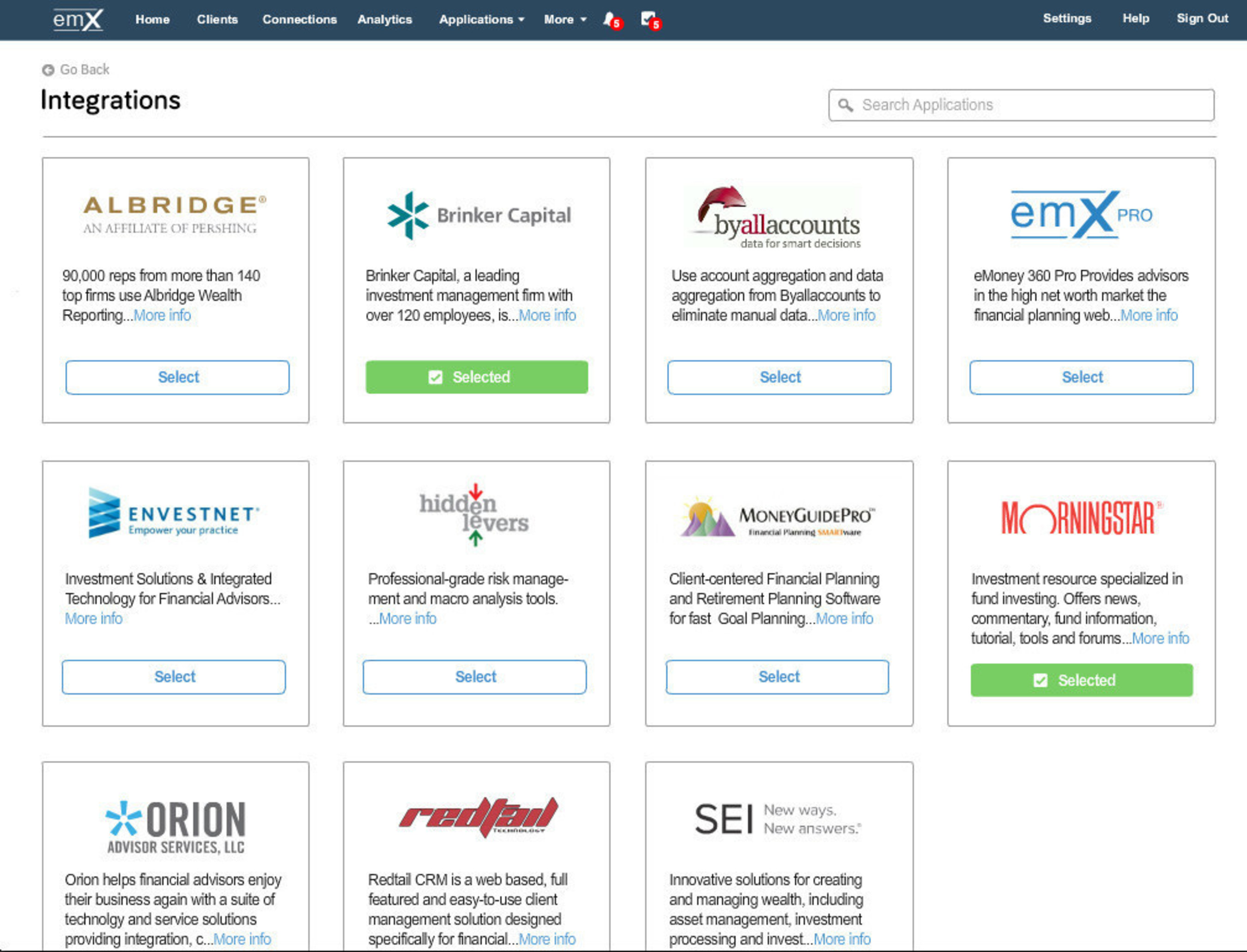Viewport: 1247px width, 952px height.
Task: Click the Albridge logo
Action: pos(175,215)
